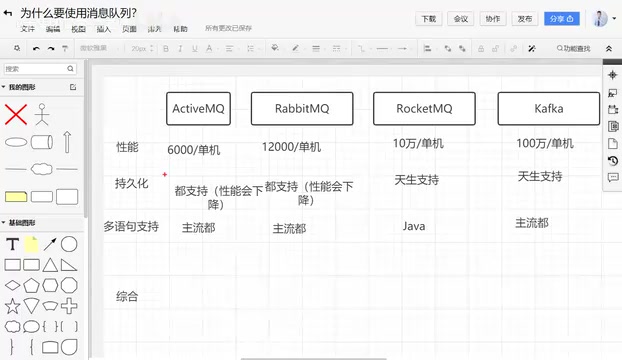Click the undo arrow in toolbar
Image resolution: width=622 pixels, height=360 pixels.
click(36, 48)
